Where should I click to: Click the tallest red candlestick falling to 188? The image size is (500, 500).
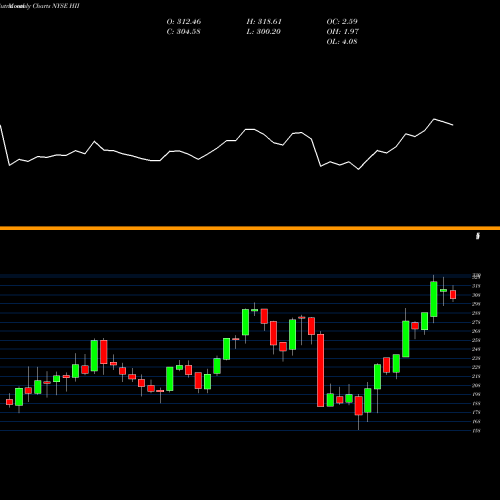point(321,370)
